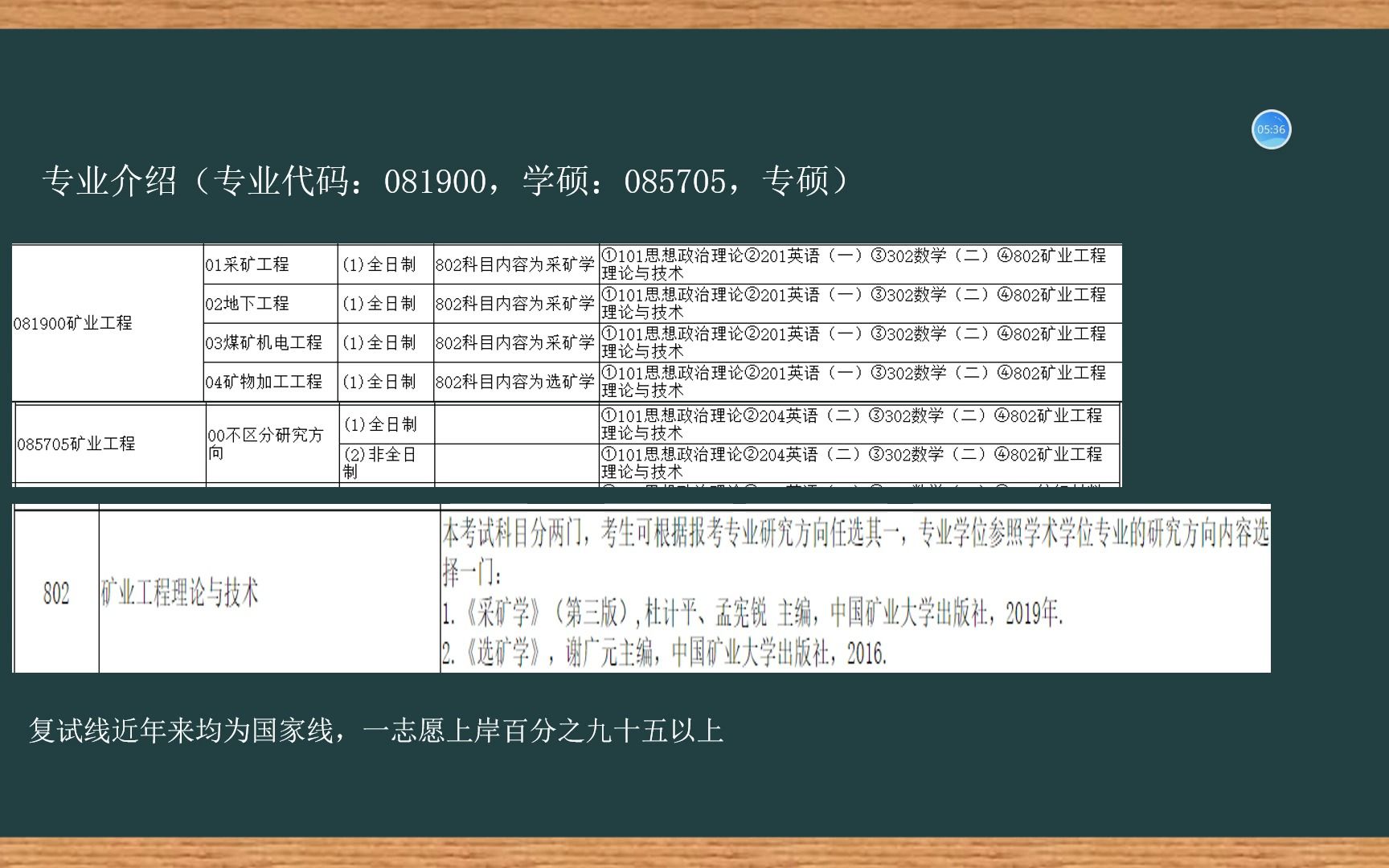Click exam subjects cell of 01采矿工程 row
The image size is (1389, 868).
pyautogui.click(x=860, y=264)
